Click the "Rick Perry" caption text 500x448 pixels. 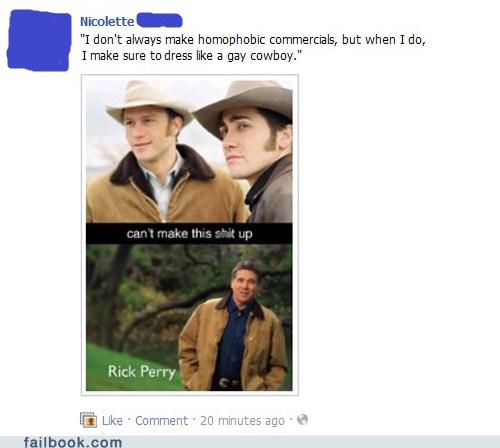tap(142, 372)
